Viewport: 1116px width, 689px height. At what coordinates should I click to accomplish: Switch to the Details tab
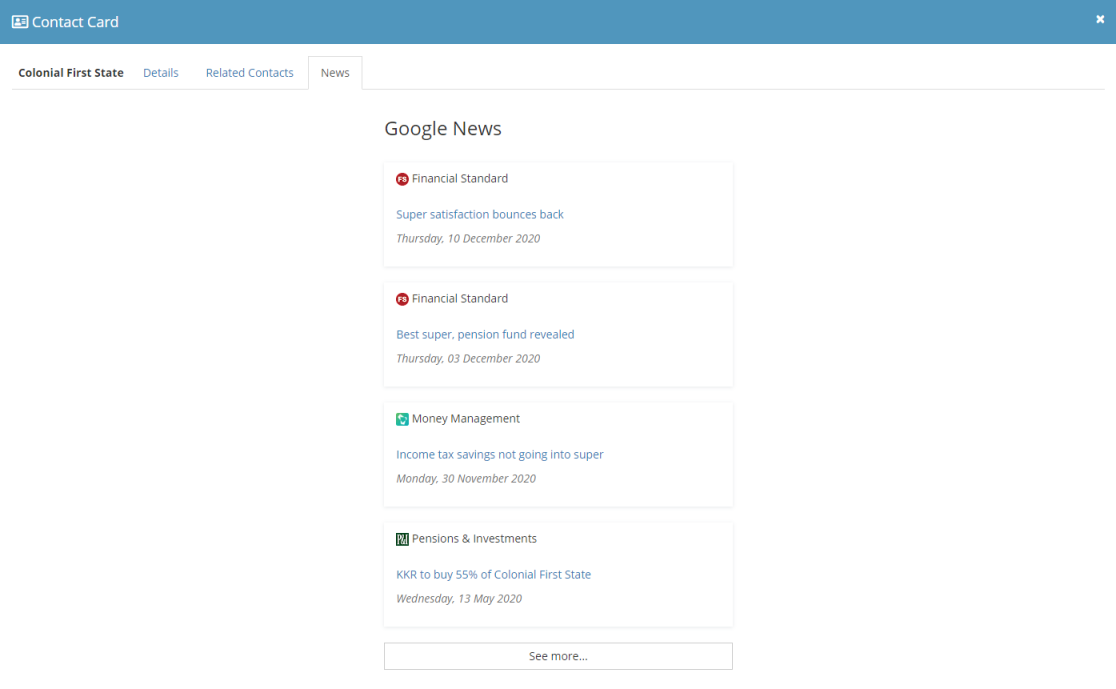(x=161, y=73)
